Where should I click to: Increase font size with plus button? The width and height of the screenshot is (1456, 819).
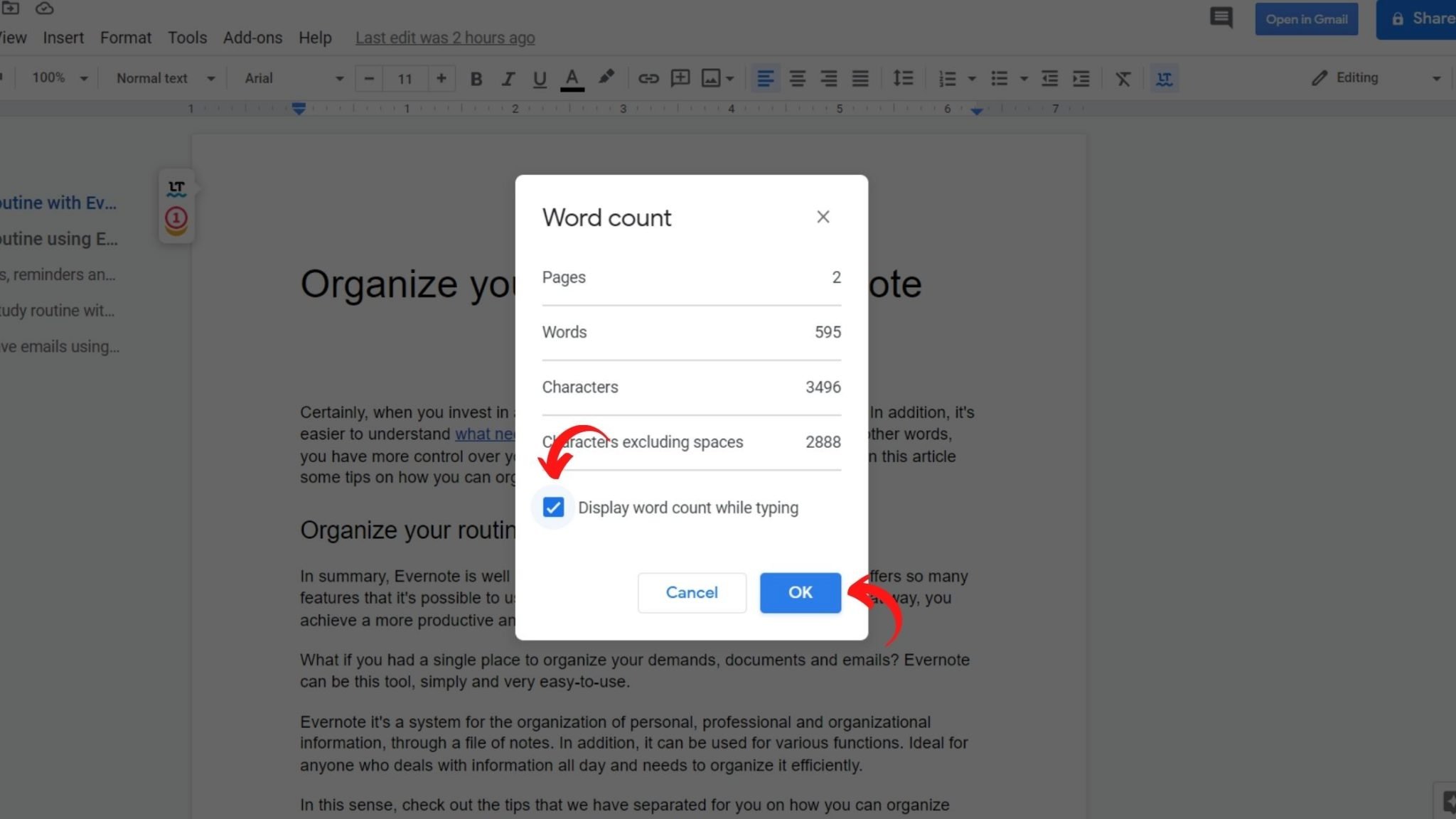(x=441, y=78)
